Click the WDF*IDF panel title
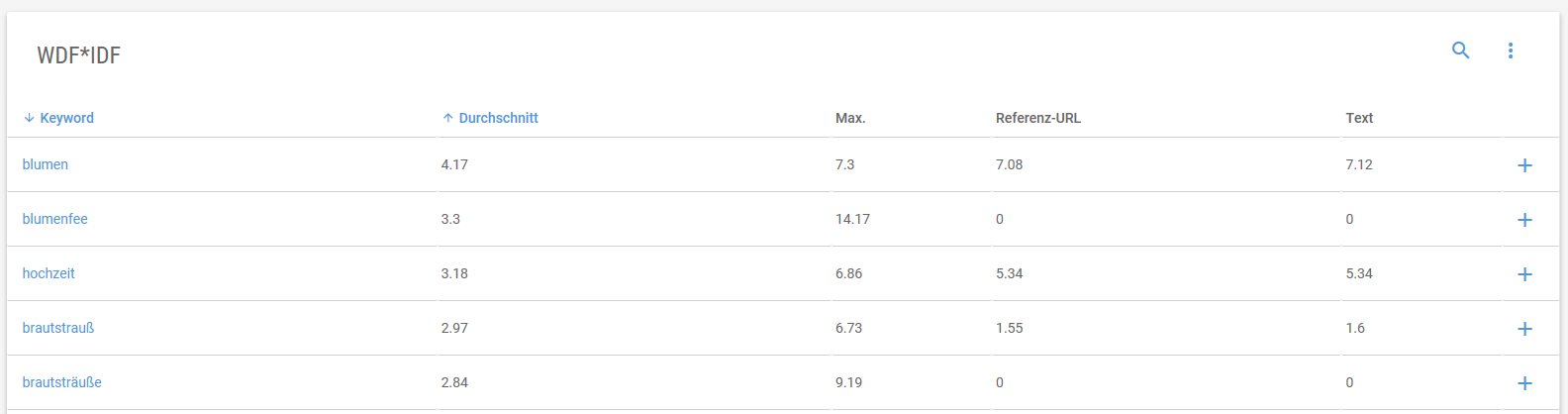 (79, 55)
